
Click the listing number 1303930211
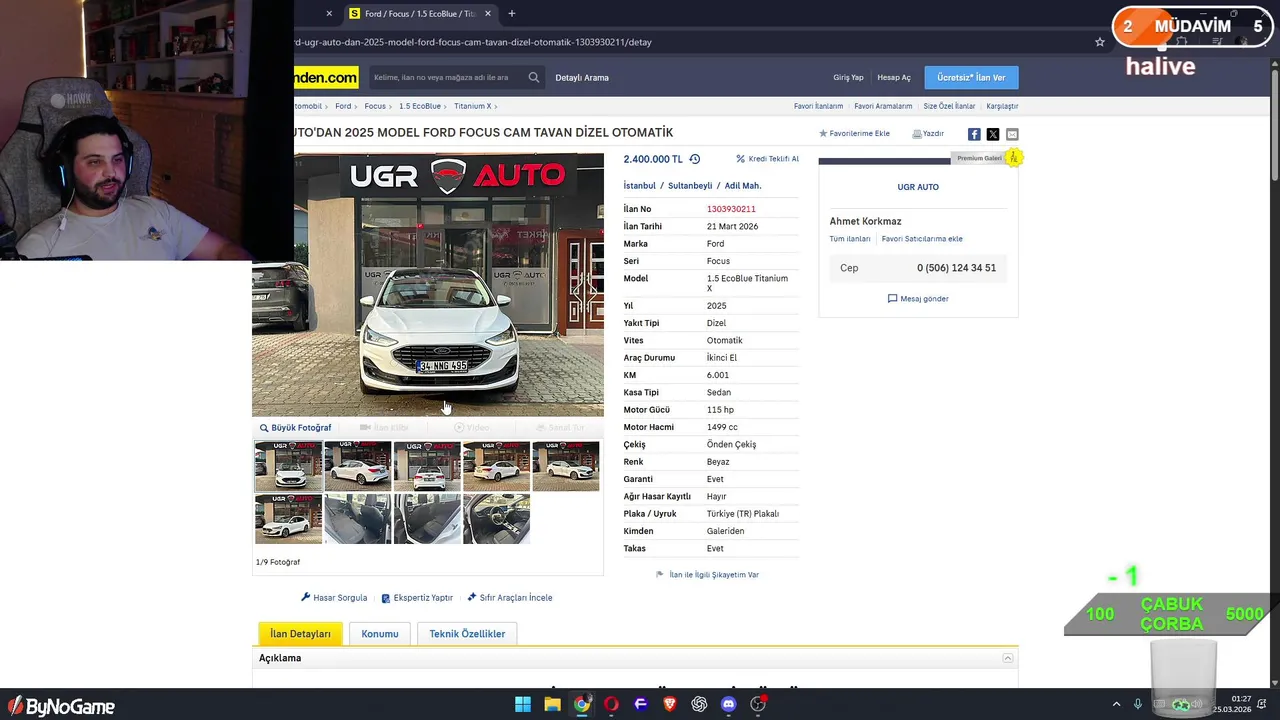731,209
